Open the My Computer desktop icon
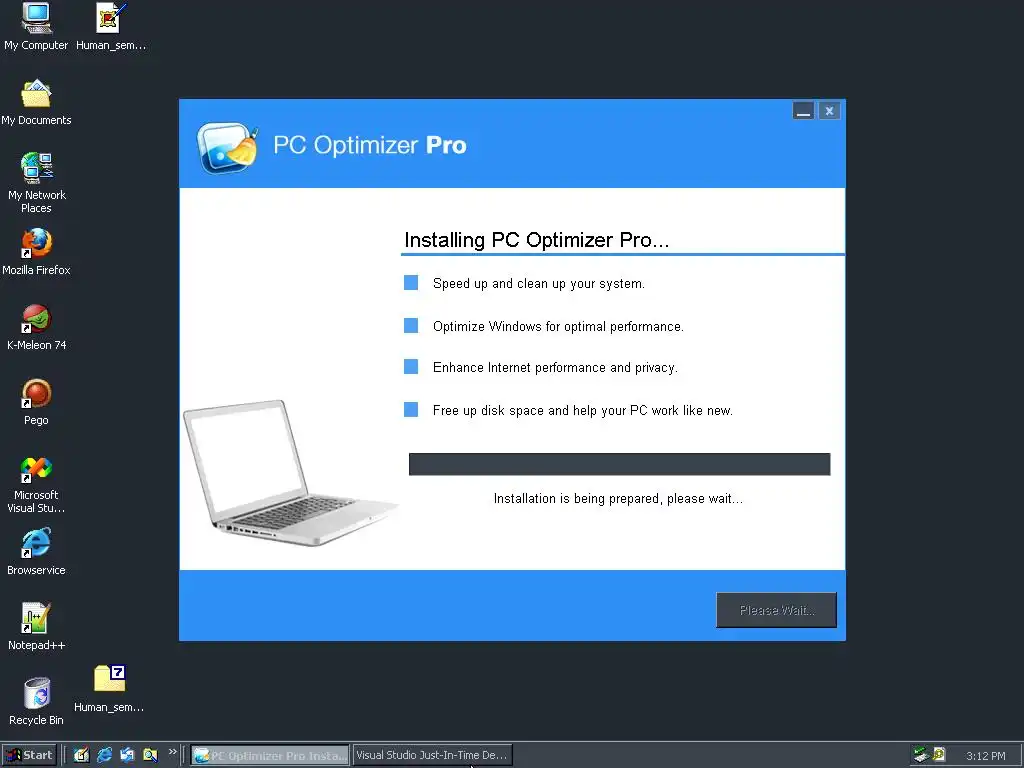This screenshot has width=1024, height=768. click(36, 26)
